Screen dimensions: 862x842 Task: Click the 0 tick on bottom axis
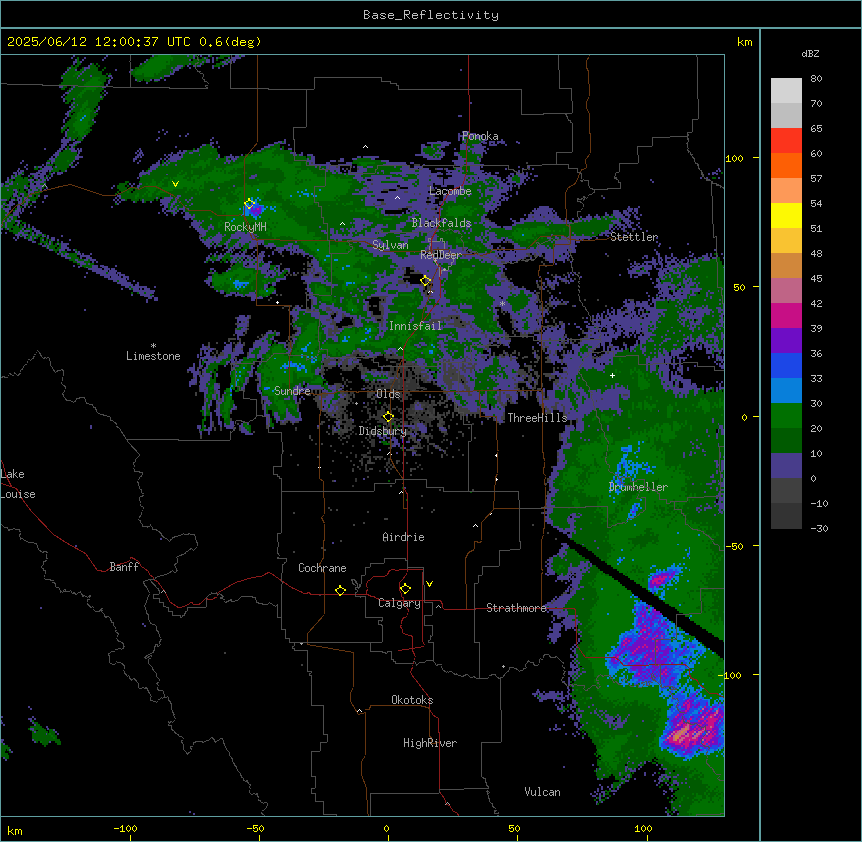click(386, 828)
